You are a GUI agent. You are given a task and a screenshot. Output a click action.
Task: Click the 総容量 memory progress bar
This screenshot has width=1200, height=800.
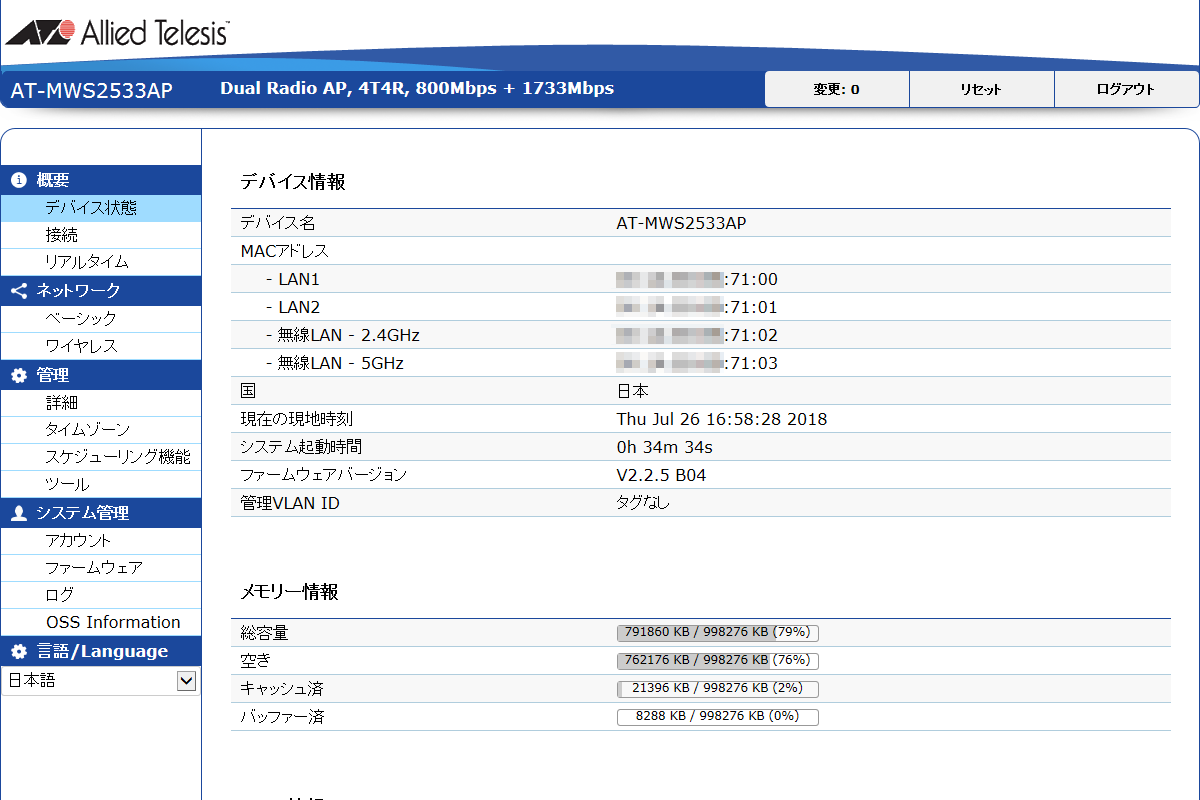(718, 633)
